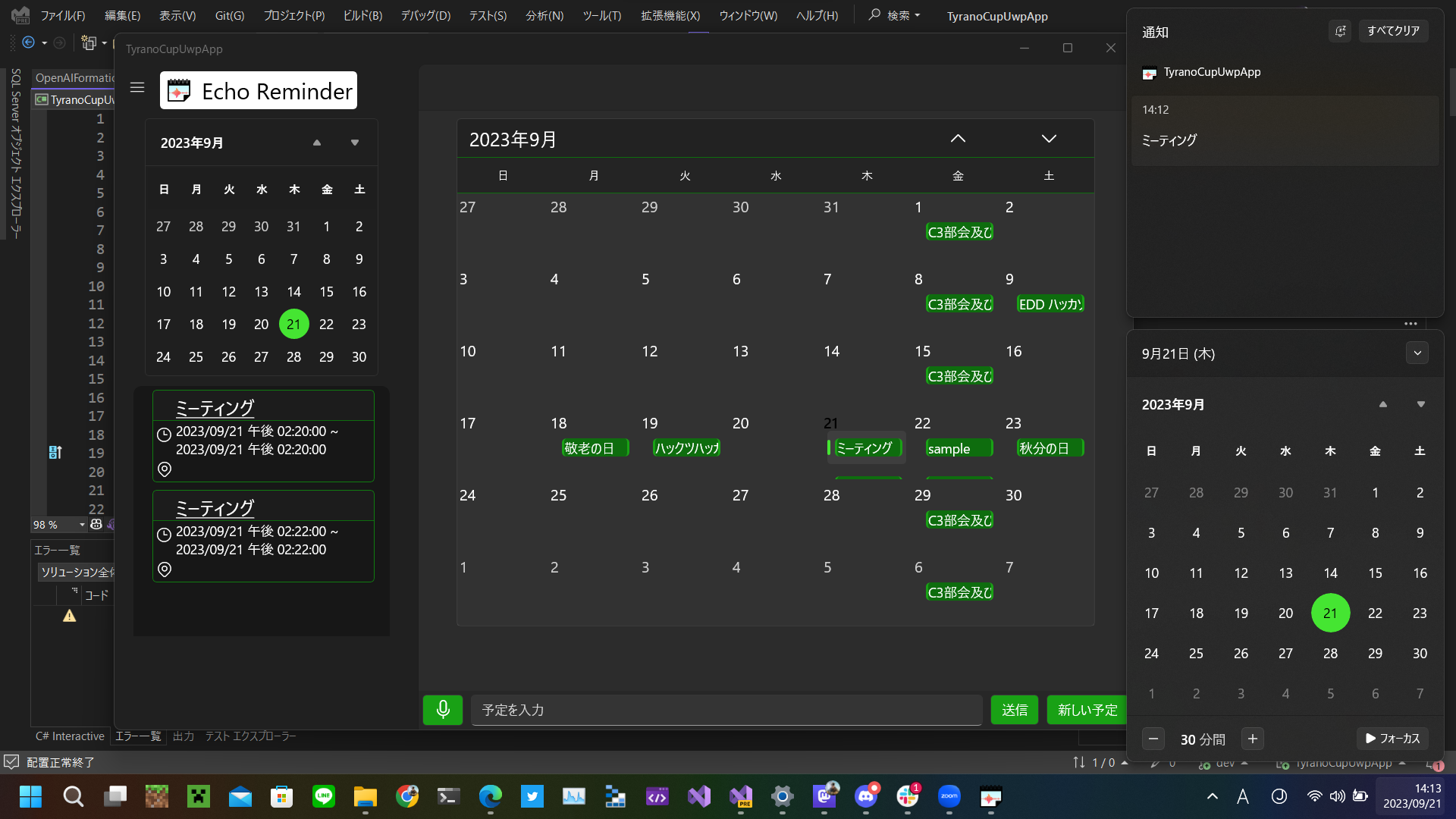Go to next month in main calendar
Viewport: 1456px width, 819px height.
click(1048, 139)
